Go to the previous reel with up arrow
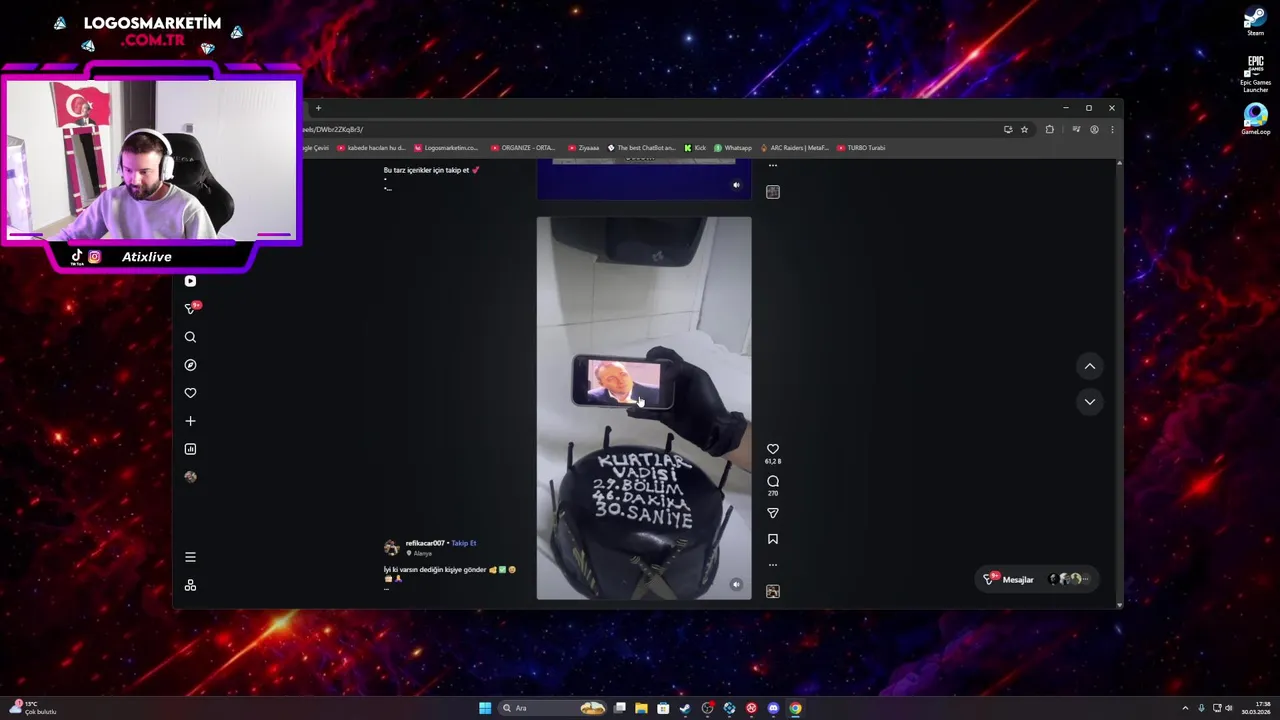 pyautogui.click(x=1090, y=367)
